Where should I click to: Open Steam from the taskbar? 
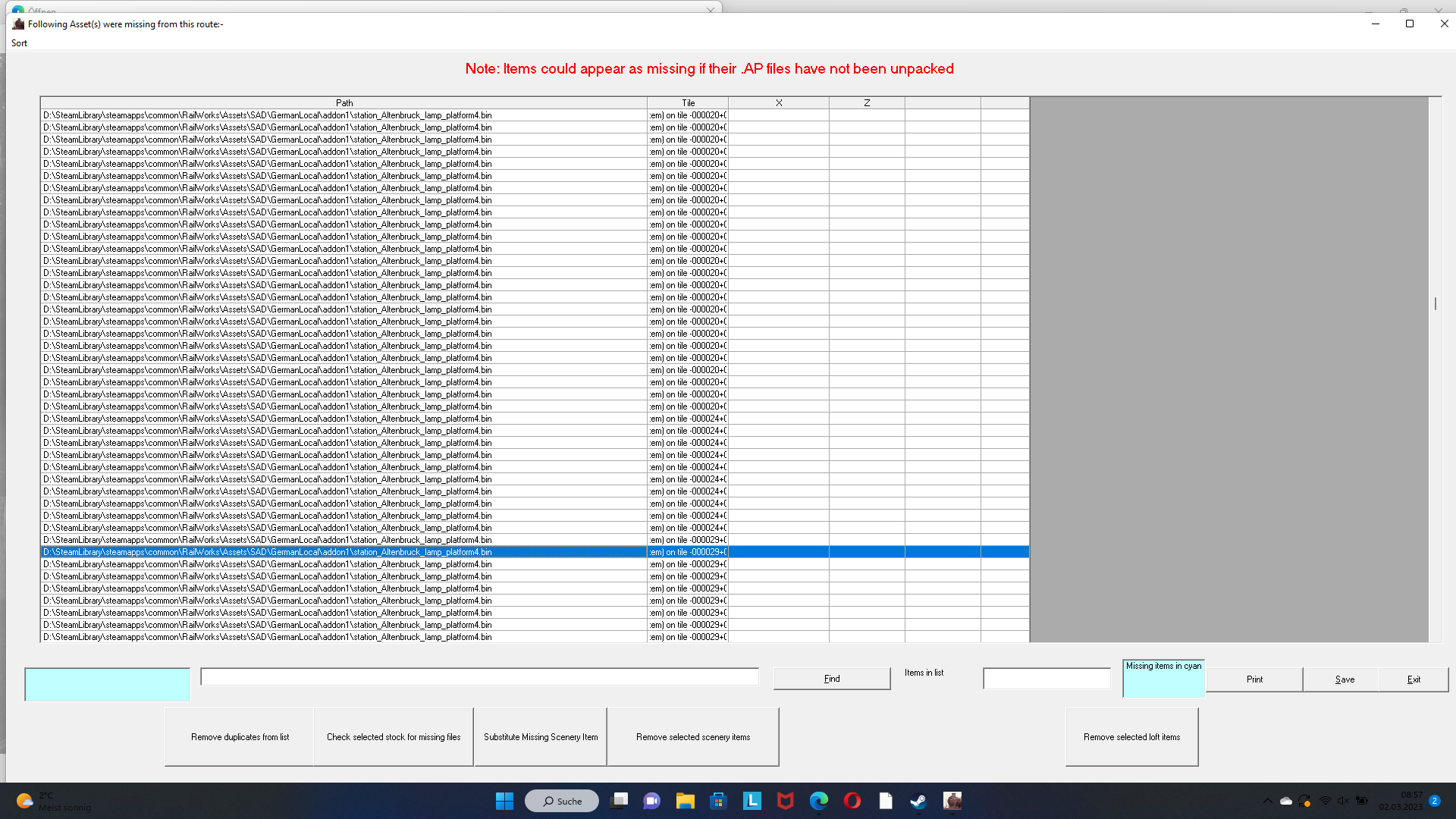click(x=918, y=801)
